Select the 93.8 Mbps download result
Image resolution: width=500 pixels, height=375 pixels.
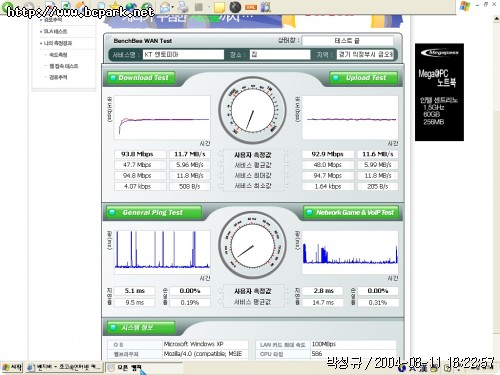(140, 154)
